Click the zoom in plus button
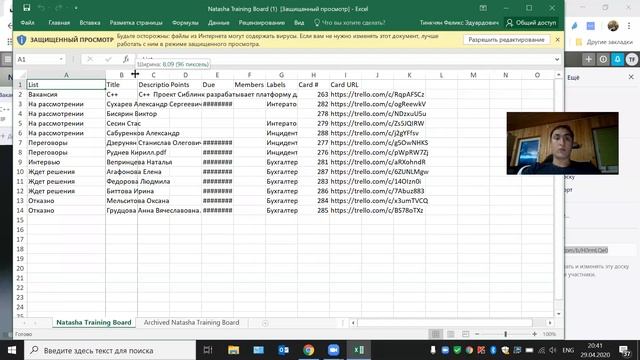The width and height of the screenshot is (640, 360). click(x=534, y=334)
